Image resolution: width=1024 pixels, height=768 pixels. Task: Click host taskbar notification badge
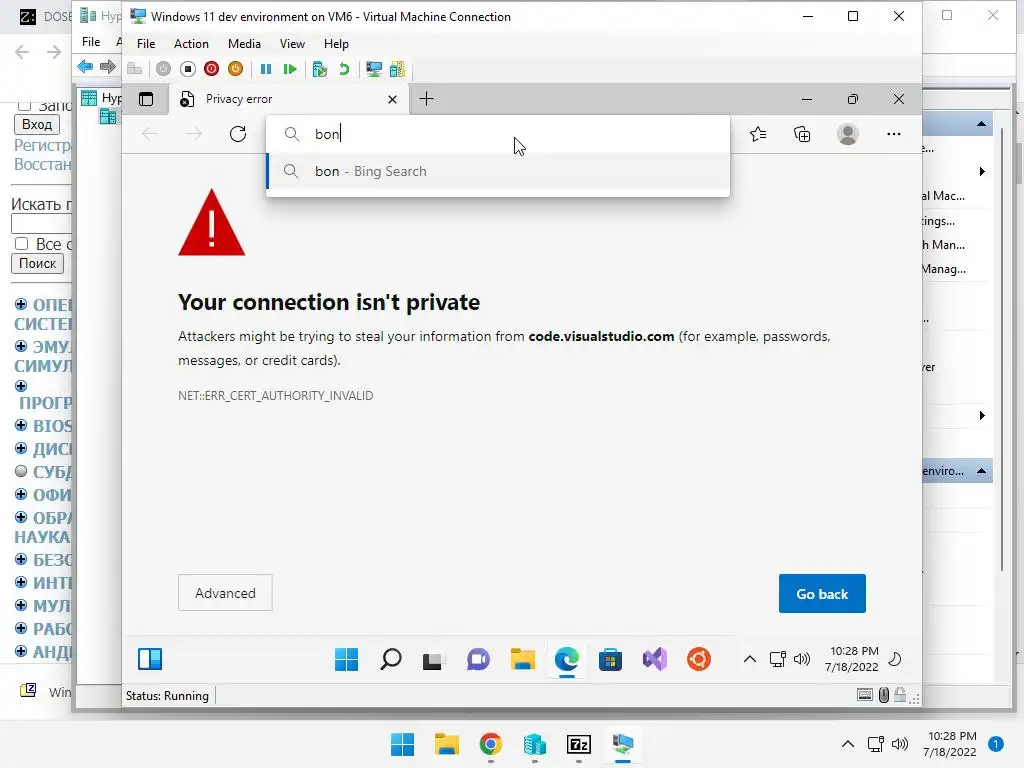click(996, 744)
